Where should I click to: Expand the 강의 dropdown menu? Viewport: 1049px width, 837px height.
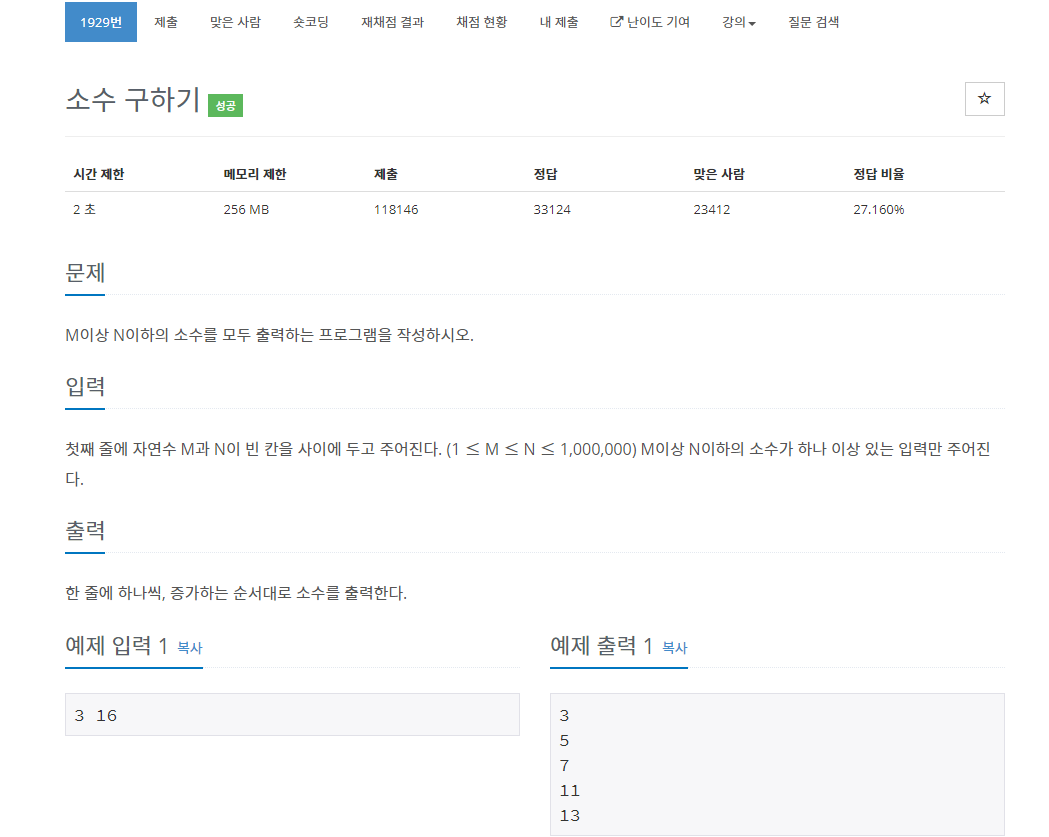click(737, 20)
